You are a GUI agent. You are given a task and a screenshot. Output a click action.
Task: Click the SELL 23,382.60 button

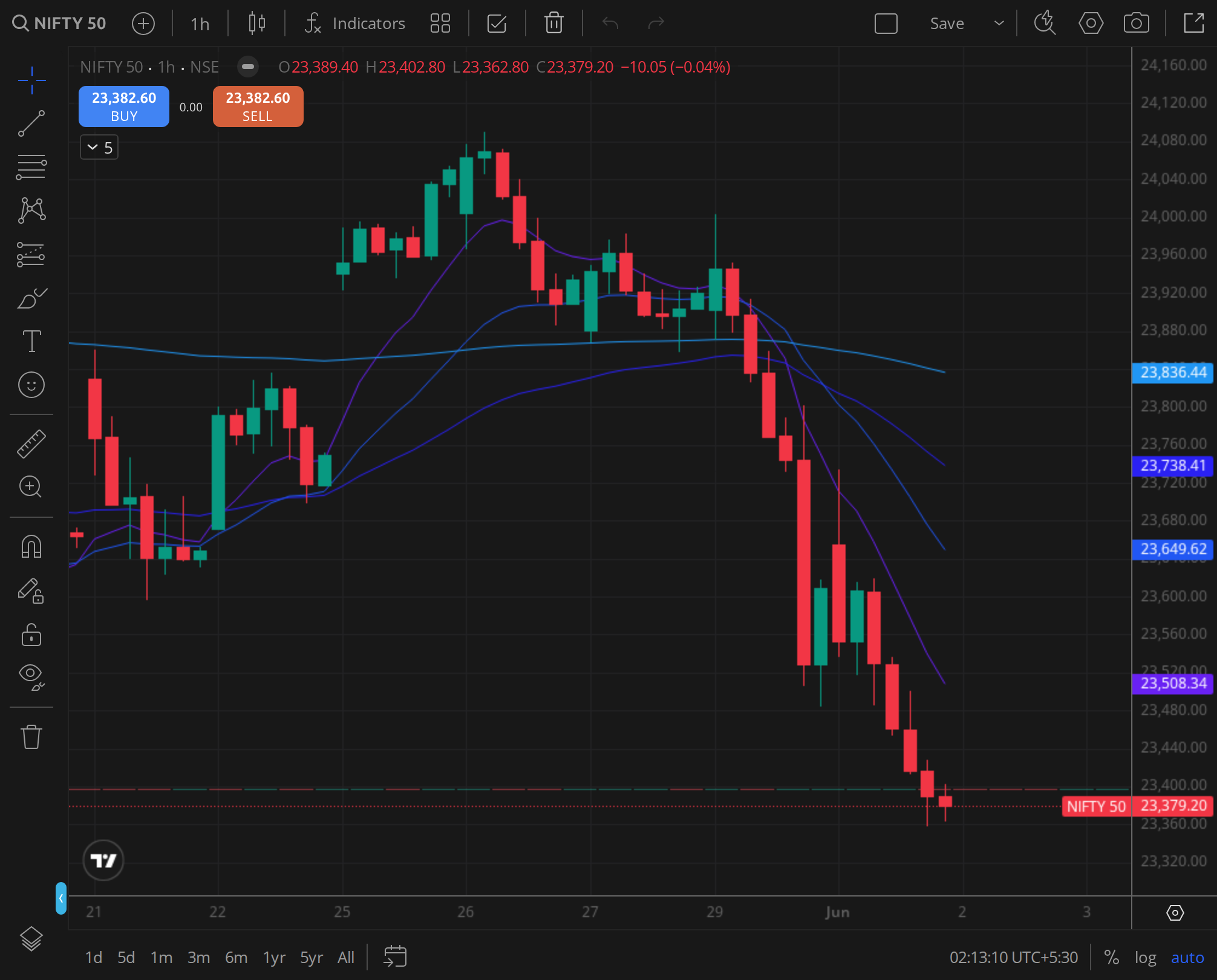258,106
